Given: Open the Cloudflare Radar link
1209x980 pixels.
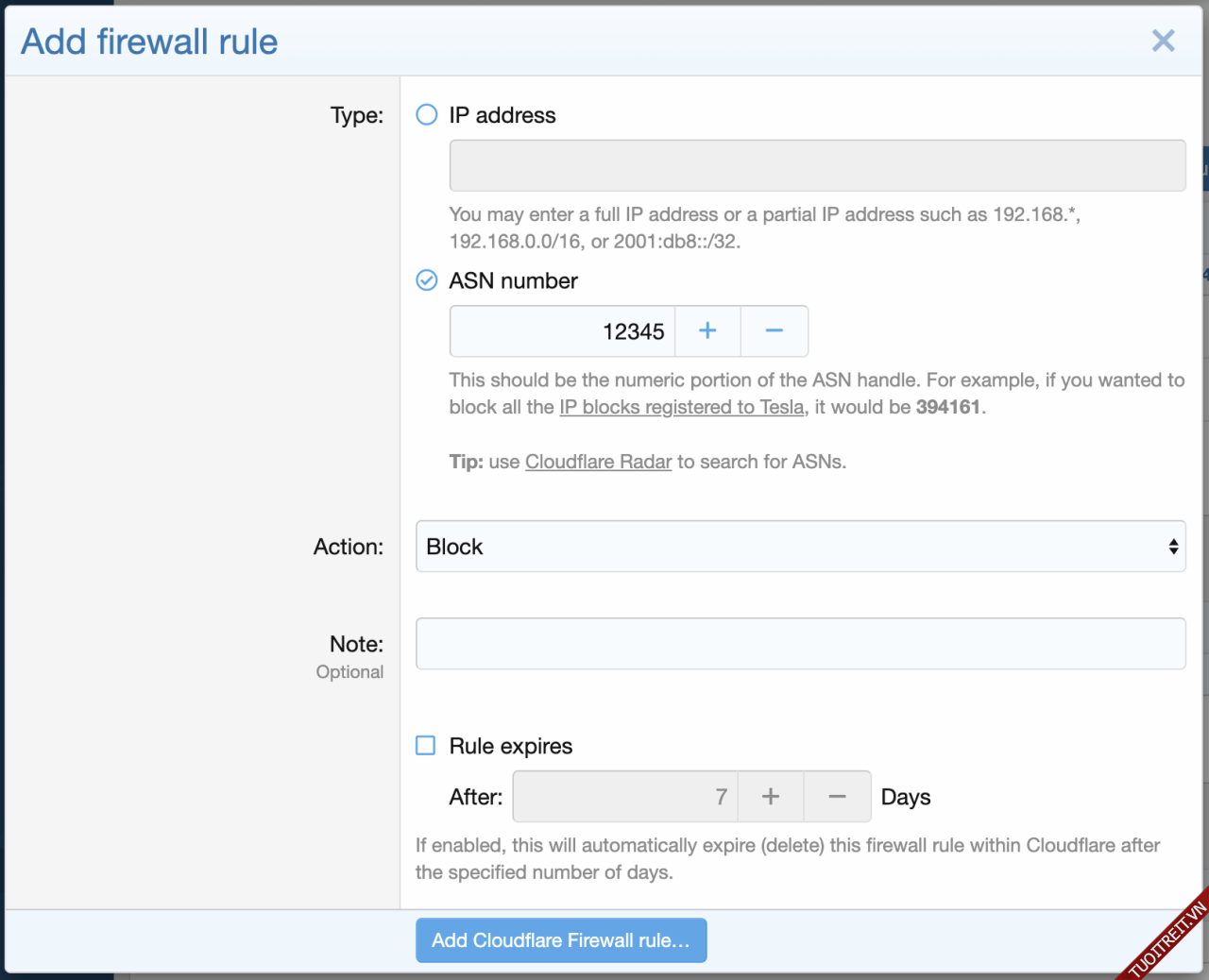Looking at the screenshot, I should coord(598,462).
